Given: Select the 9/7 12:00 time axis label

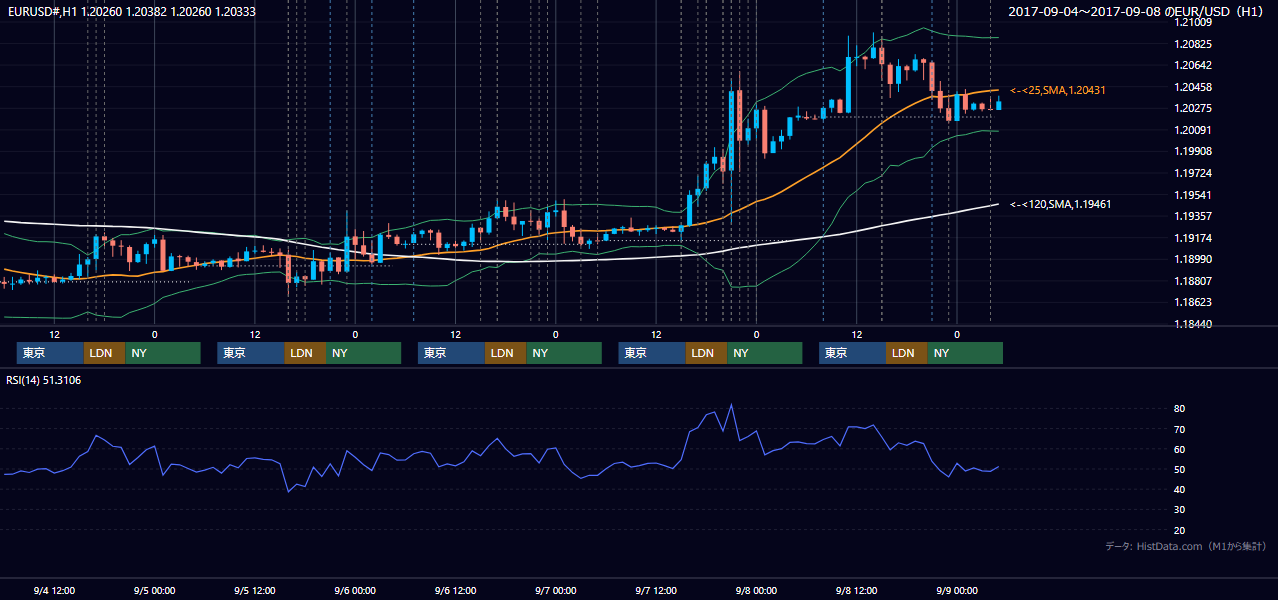Looking at the screenshot, I should pos(656,590).
